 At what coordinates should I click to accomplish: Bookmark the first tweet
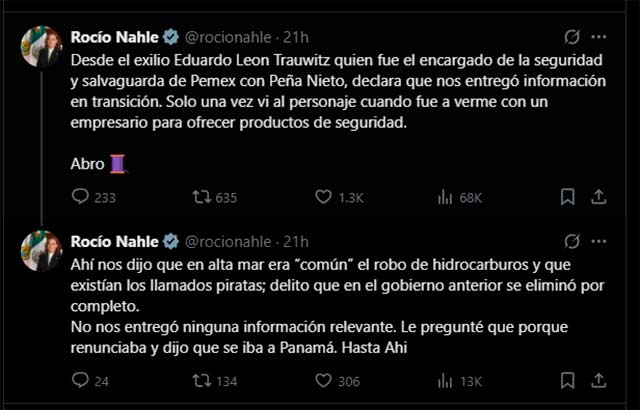click(567, 197)
